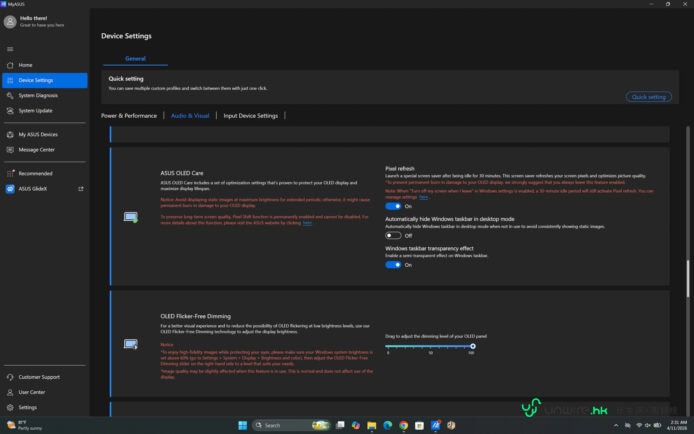694x434 pixels.
Task: Click the settings page vertical scrollbar
Action: 688,279
